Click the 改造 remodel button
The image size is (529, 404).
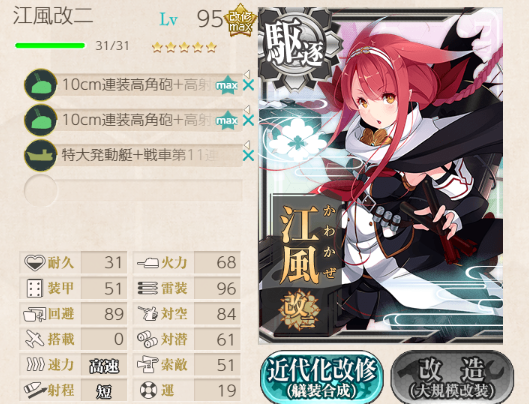coord(452,377)
